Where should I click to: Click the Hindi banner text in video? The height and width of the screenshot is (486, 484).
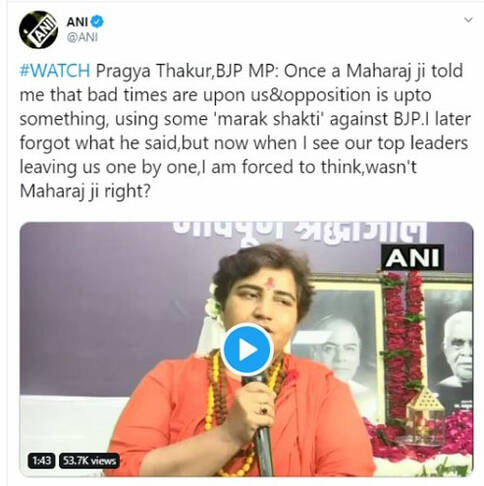coord(300,230)
